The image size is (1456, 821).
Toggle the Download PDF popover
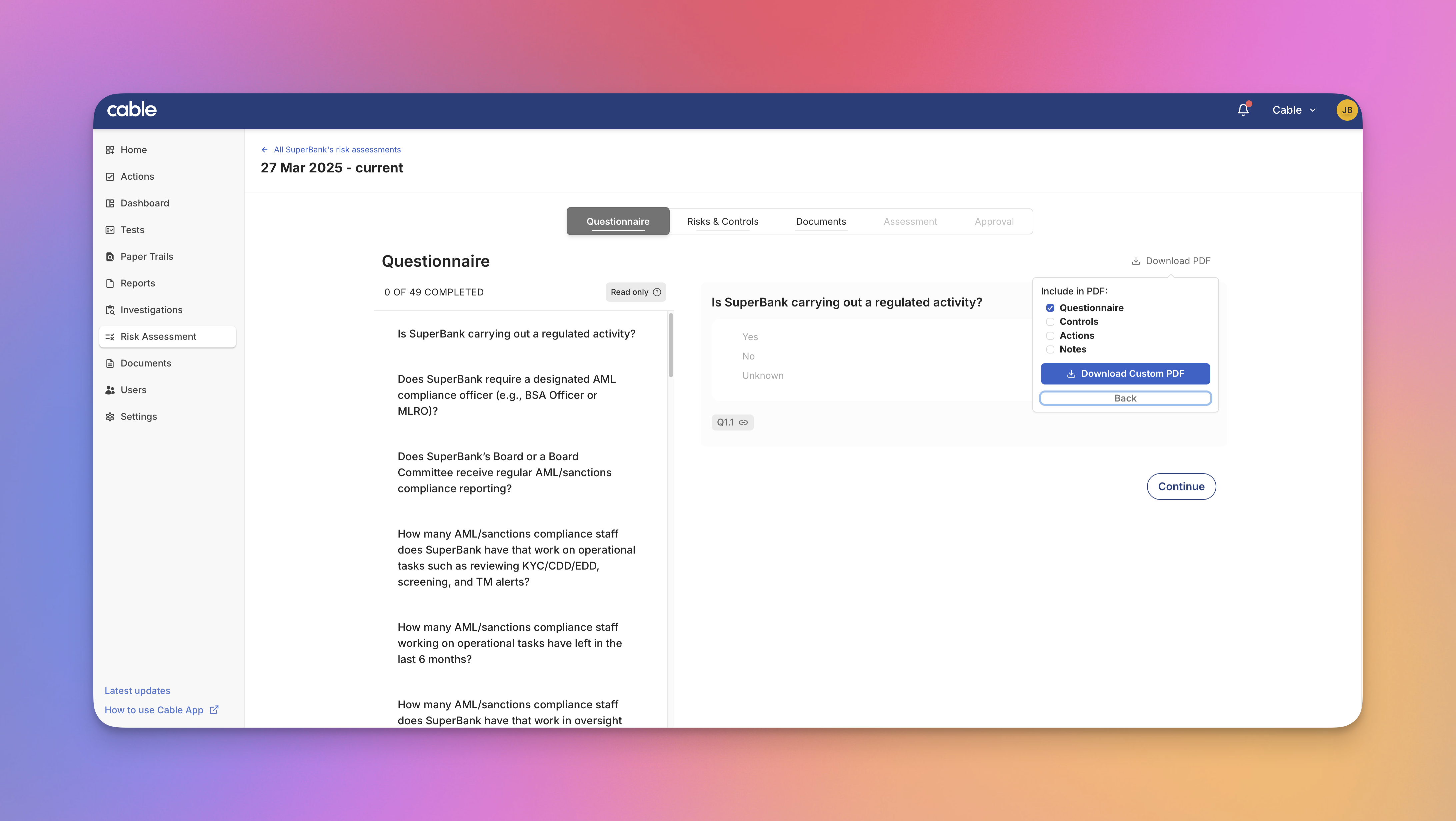coord(1171,261)
